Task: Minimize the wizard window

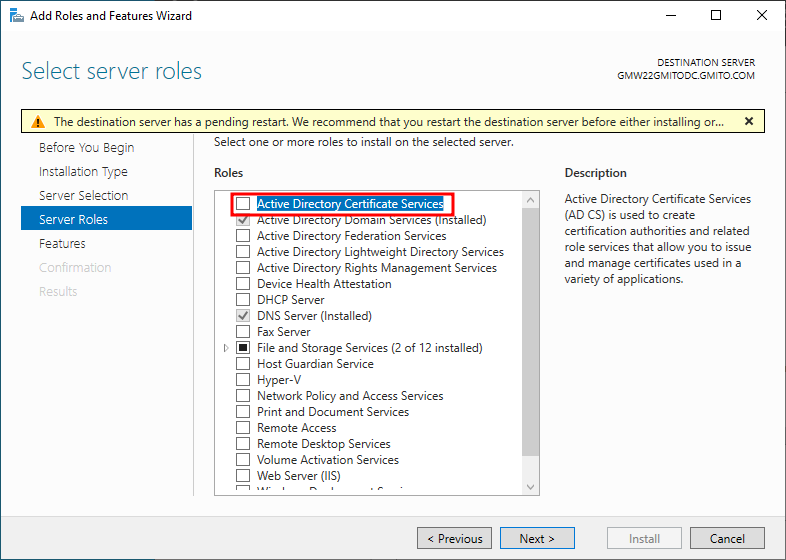Action: coord(671,16)
